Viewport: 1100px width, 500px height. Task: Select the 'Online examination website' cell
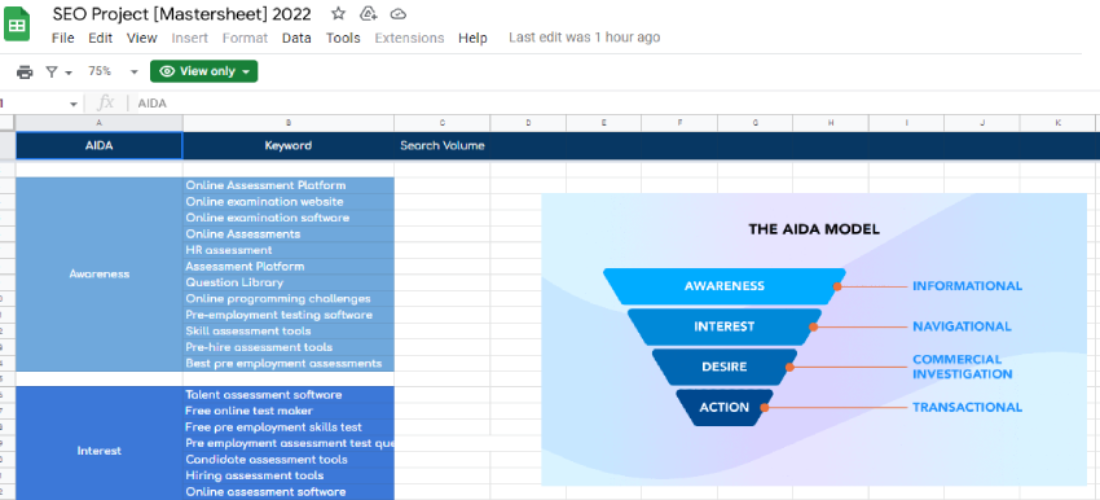[288, 201]
